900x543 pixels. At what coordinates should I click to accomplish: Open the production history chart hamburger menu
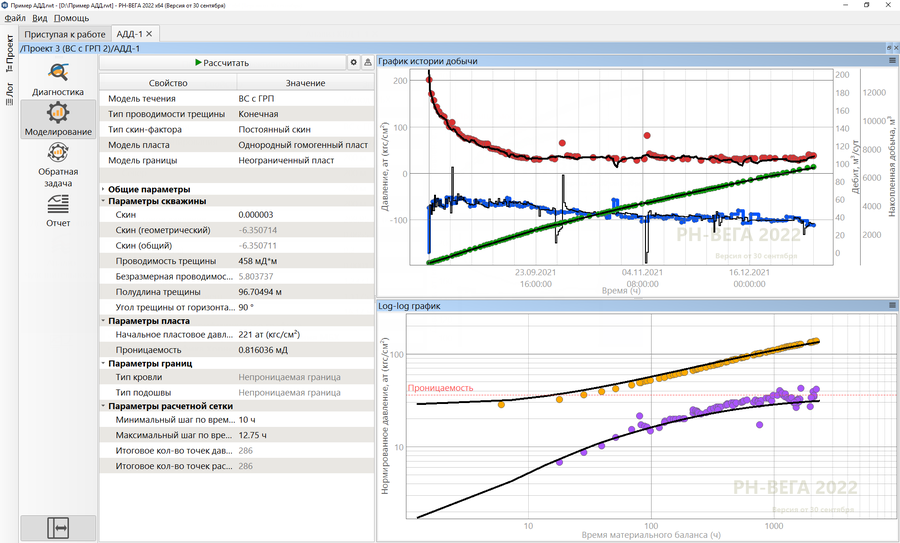[x=892, y=61]
